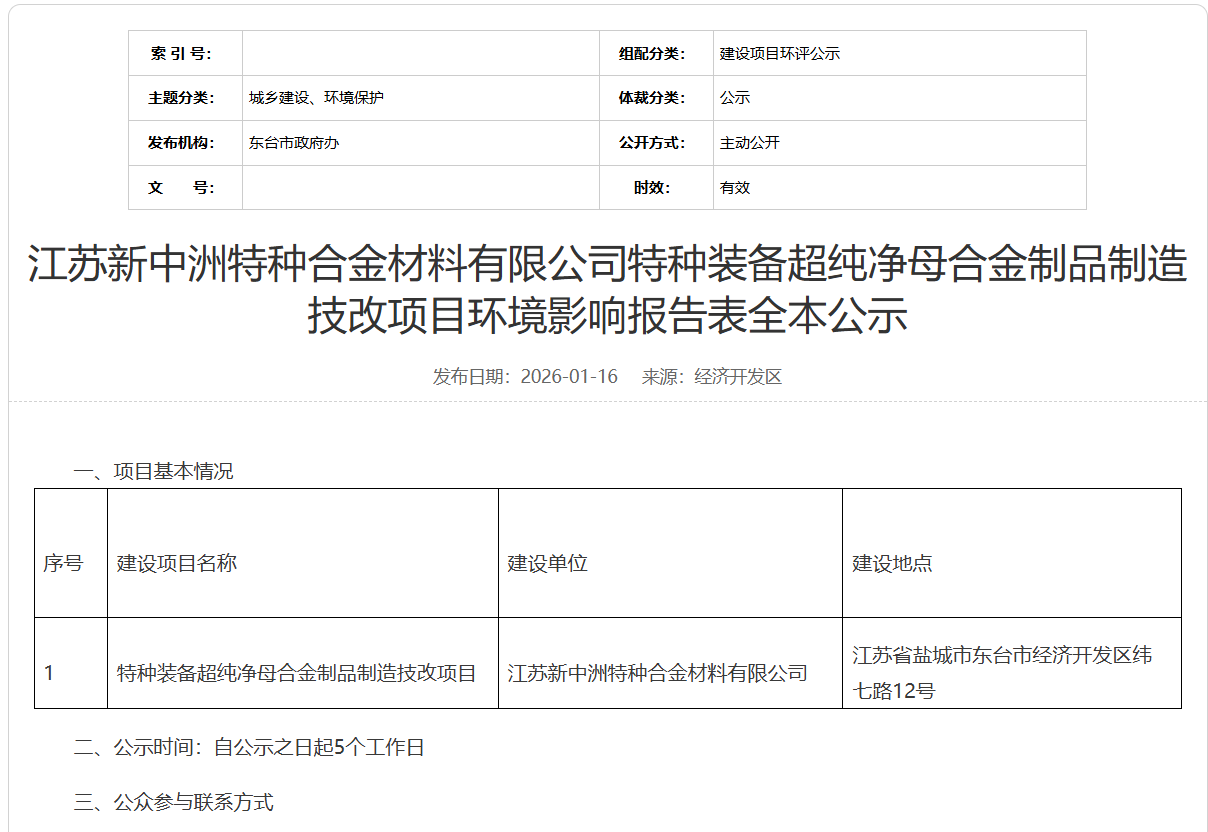Click the 文号 label cell
1208x832 pixels.
point(185,188)
